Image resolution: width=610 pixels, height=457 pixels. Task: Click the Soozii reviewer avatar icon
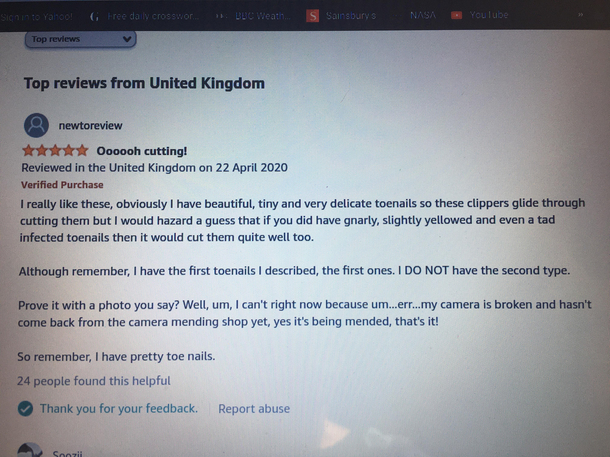(x=30, y=450)
